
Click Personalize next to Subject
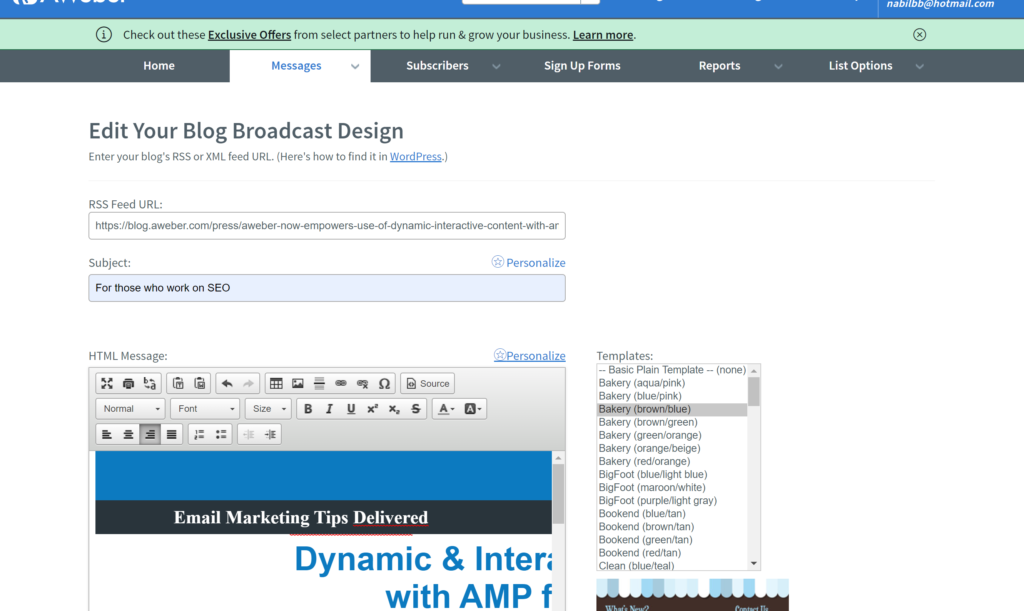(528, 262)
